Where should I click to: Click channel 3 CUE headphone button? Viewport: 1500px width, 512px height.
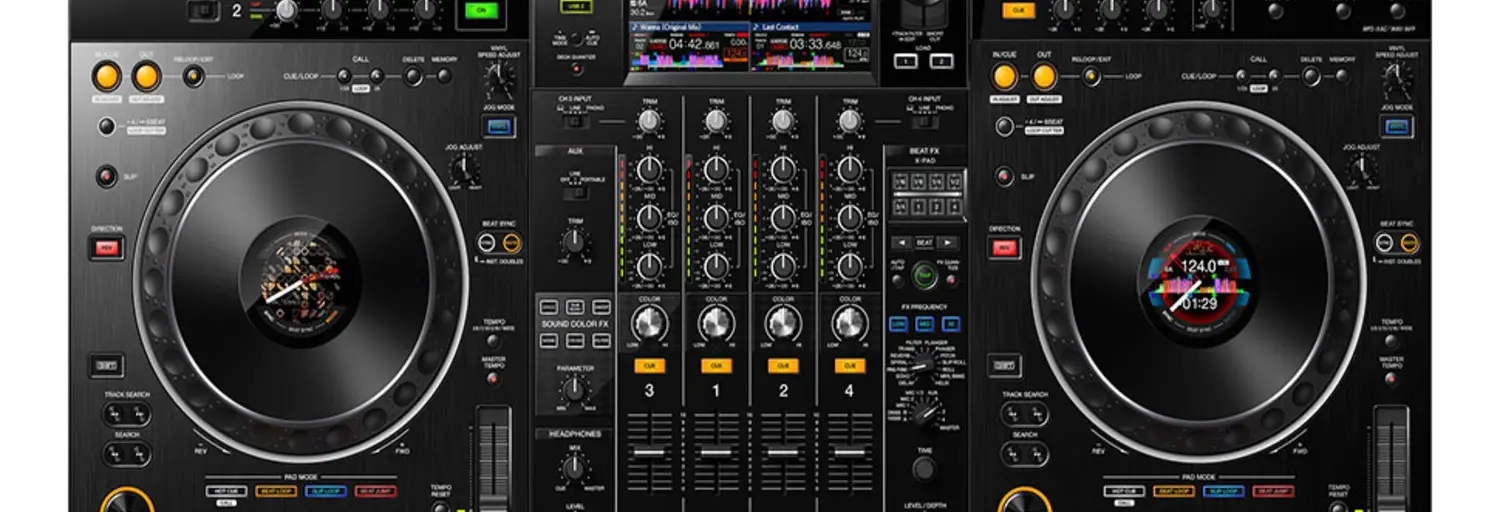click(x=649, y=366)
